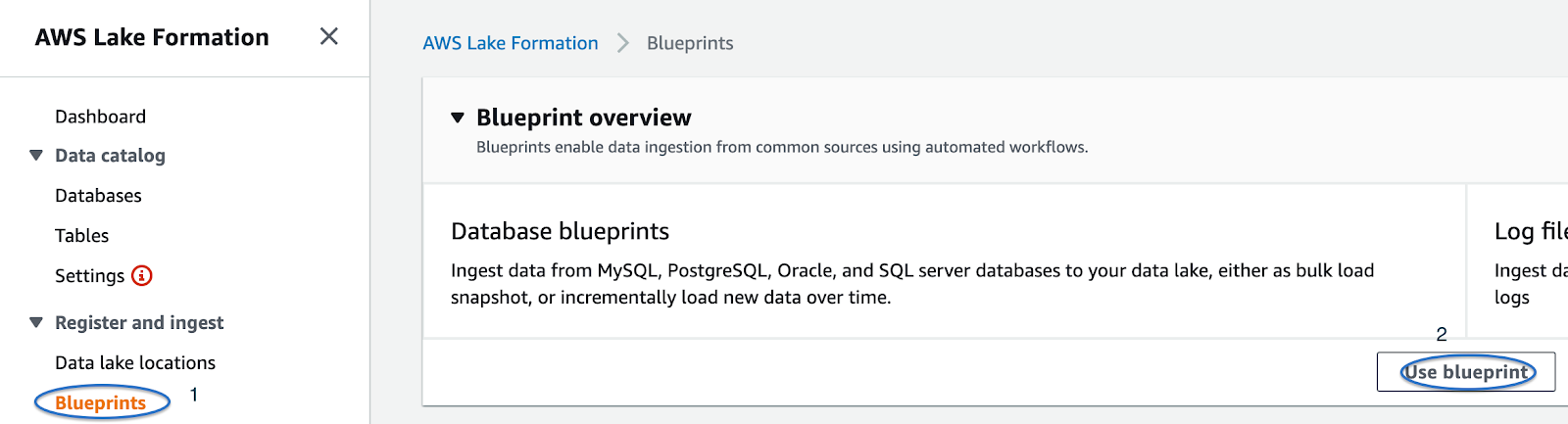This screenshot has height=424, width=1568.
Task: Open Settings in the sidebar
Action: (89, 276)
